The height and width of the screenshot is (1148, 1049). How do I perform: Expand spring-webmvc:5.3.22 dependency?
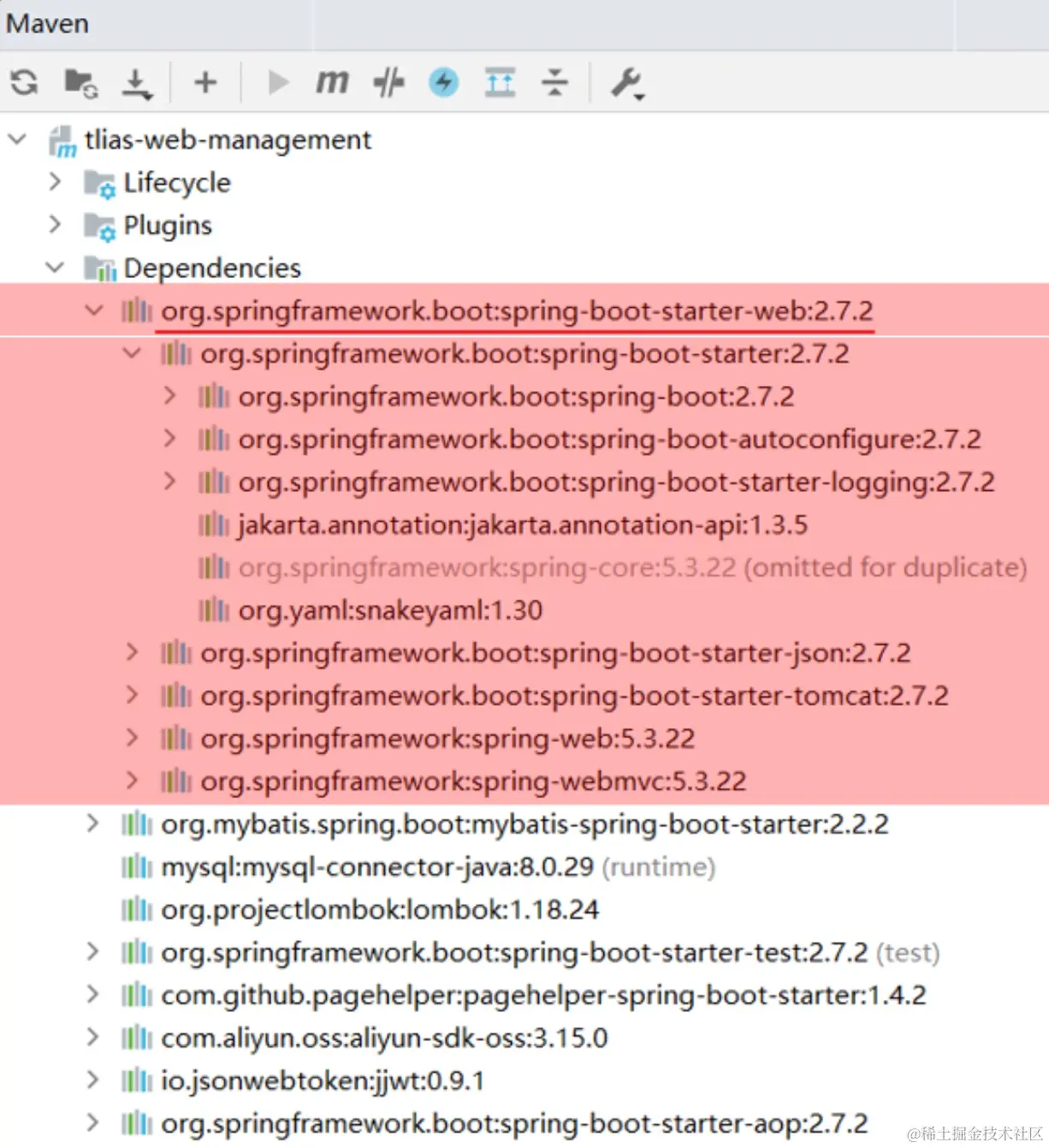pyautogui.click(x=133, y=781)
